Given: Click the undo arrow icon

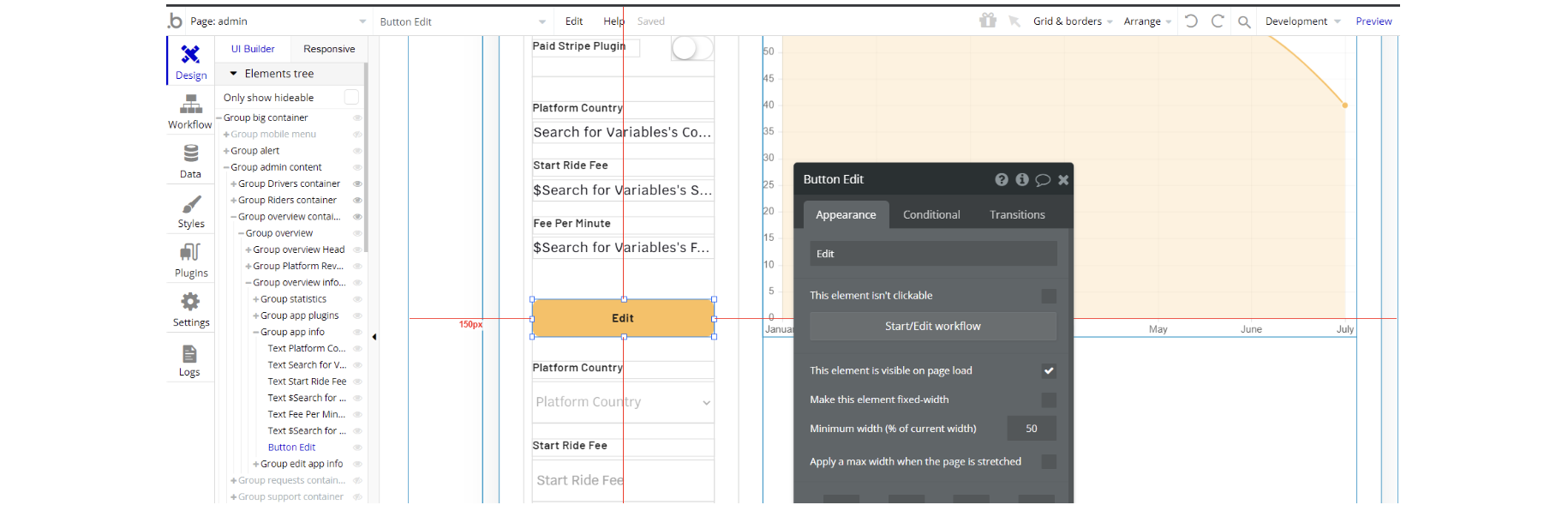Looking at the screenshot, I should pyautogui.click(x=1191, y=21).
